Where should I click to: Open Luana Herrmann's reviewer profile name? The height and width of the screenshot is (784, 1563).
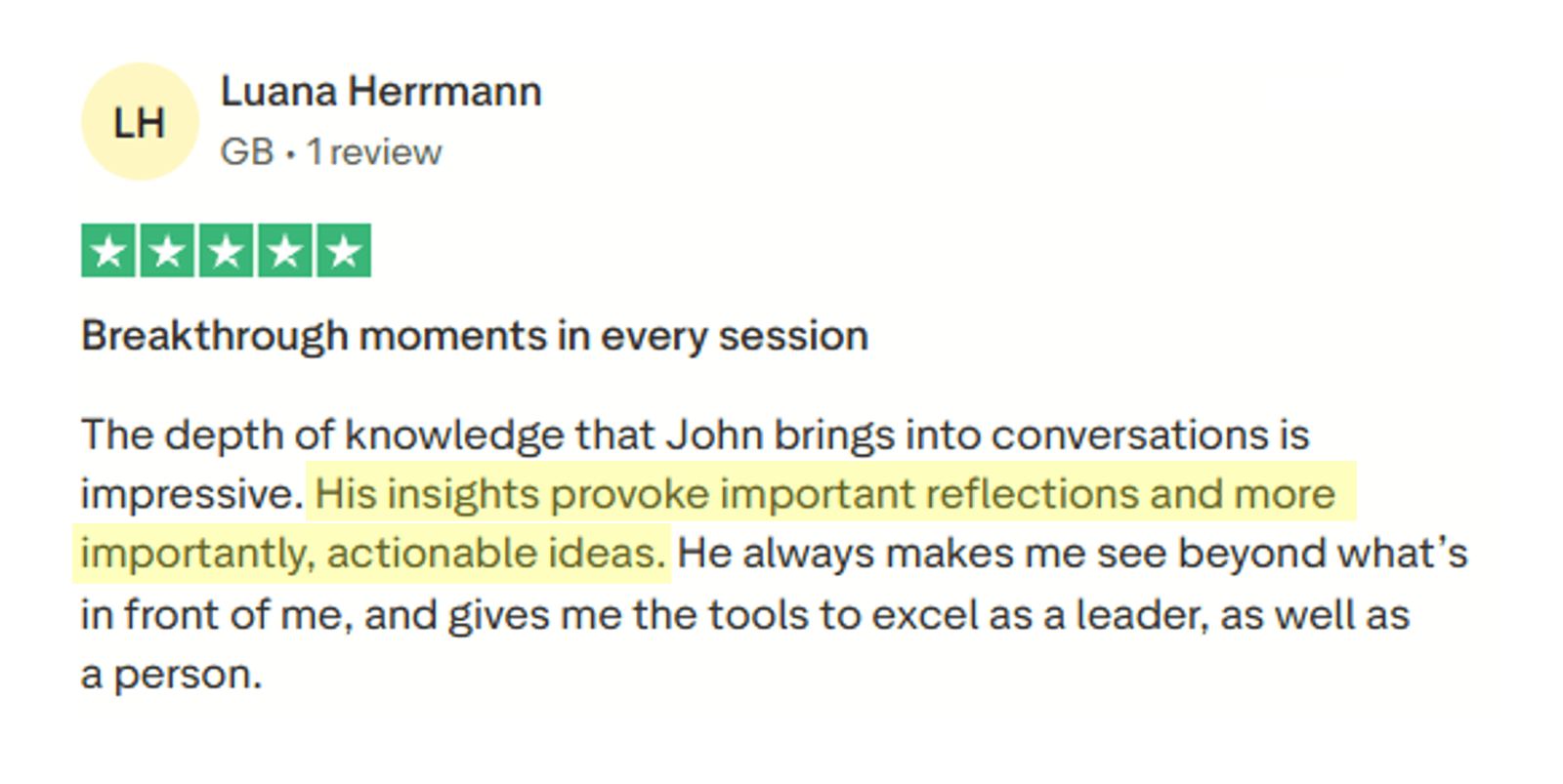pyautogui.click(x=380, y=92)
